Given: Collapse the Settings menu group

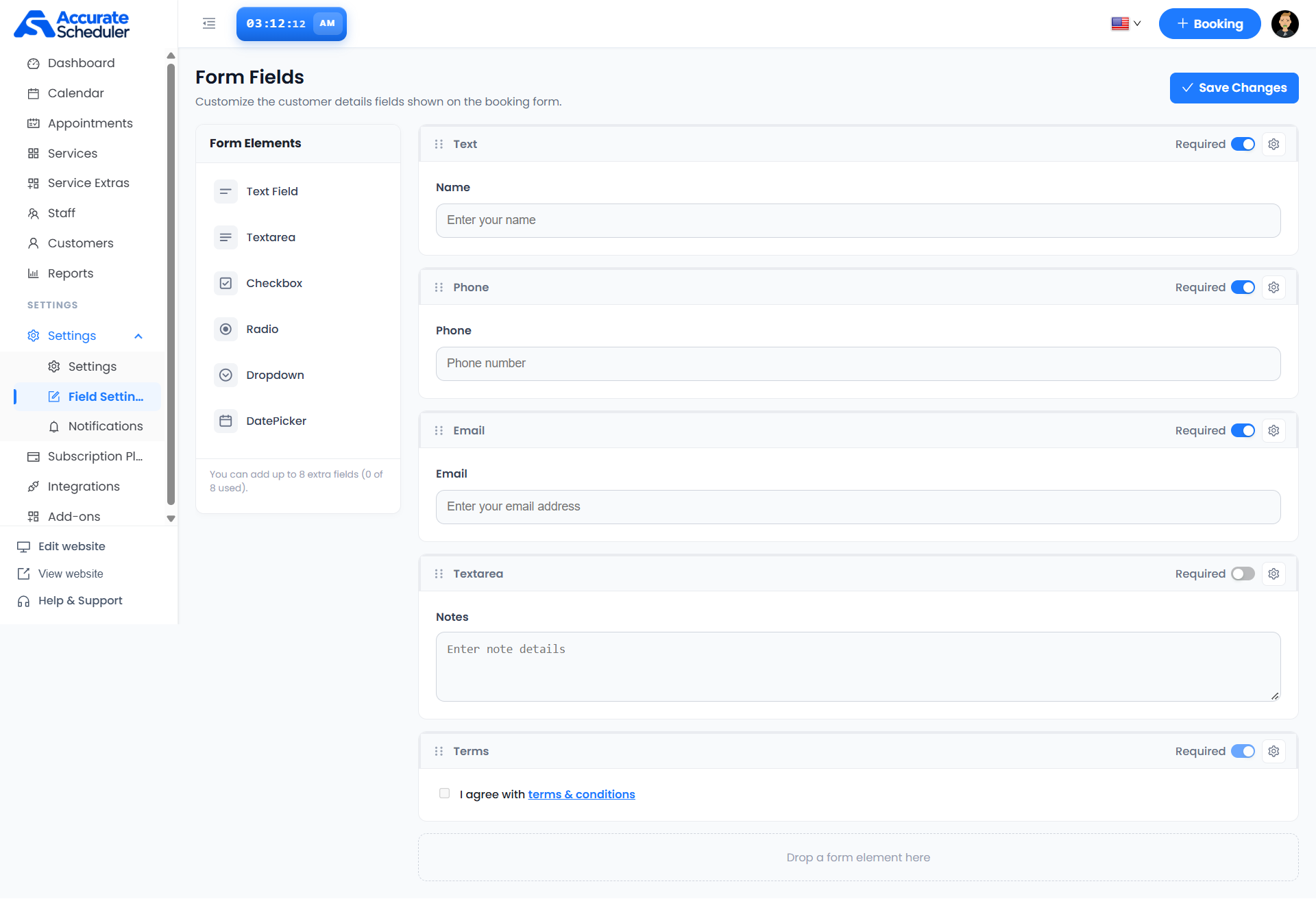Looking at the screenshot, I should click(86, 336).
